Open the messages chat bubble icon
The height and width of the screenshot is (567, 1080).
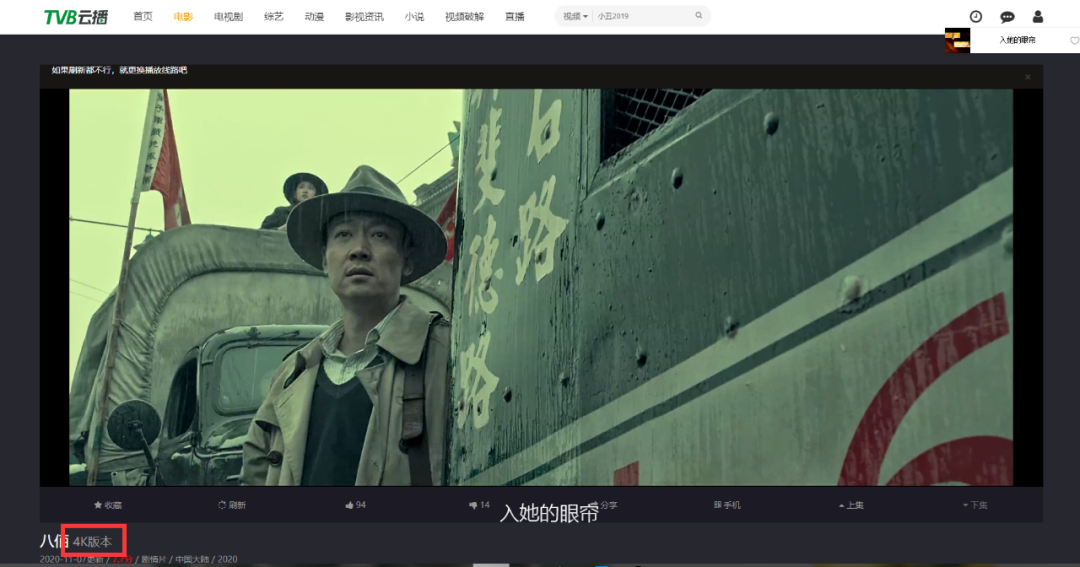(1007, 17)
